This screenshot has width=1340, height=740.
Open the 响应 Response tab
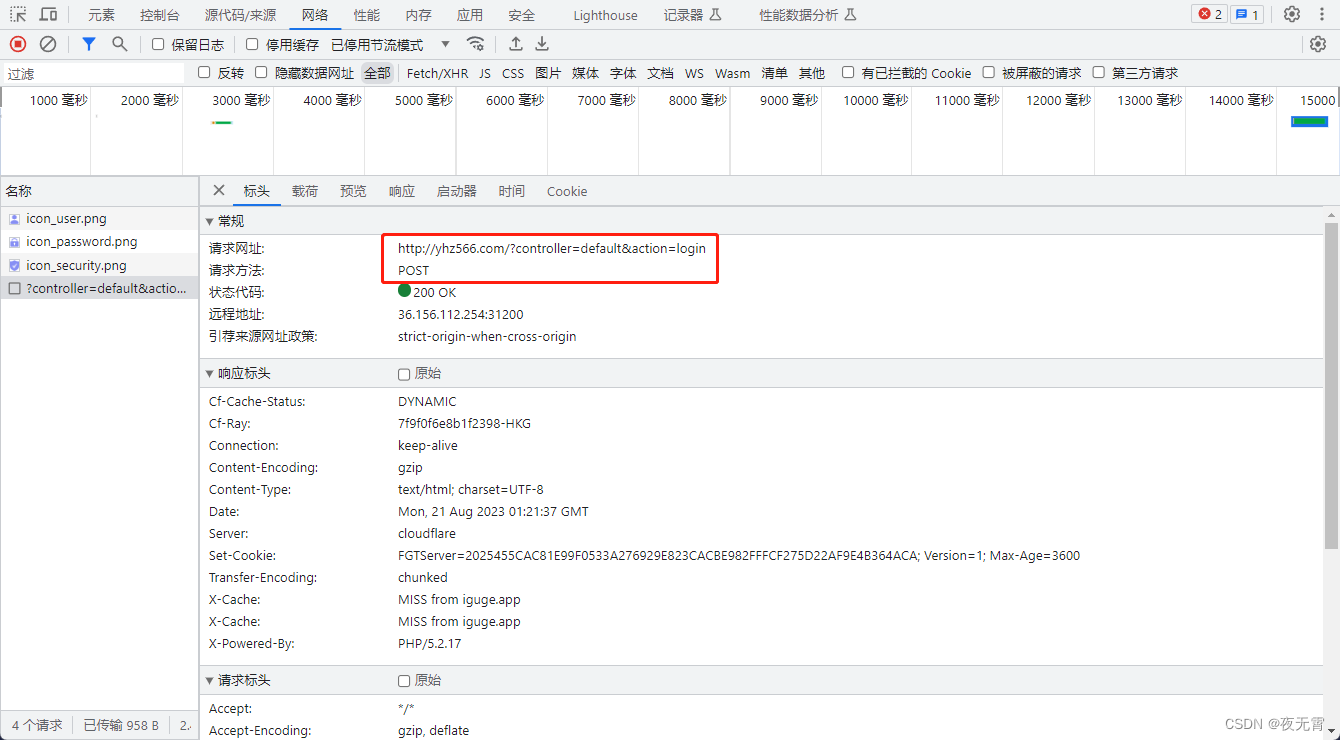(x=402, y=191)
